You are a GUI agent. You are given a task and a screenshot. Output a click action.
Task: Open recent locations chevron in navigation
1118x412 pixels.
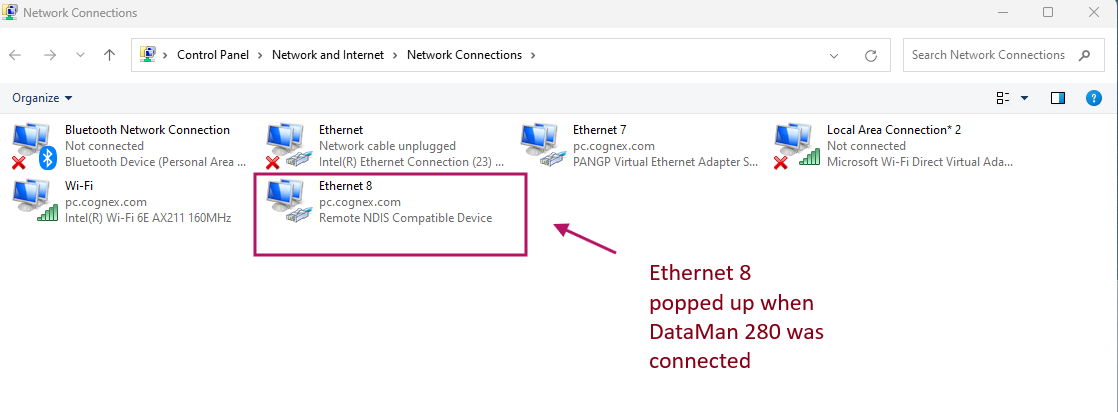pyautogui.click(x=80, y=55)
